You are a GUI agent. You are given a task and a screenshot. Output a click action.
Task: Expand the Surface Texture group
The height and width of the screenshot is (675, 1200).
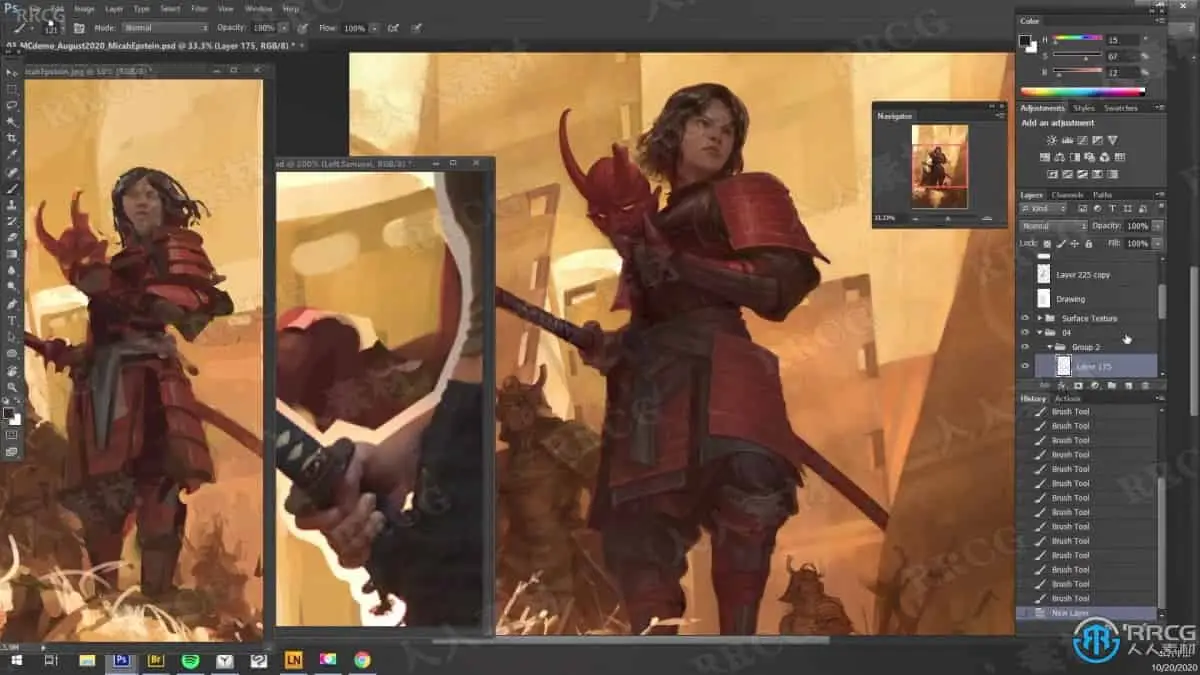coord(1040,318)
